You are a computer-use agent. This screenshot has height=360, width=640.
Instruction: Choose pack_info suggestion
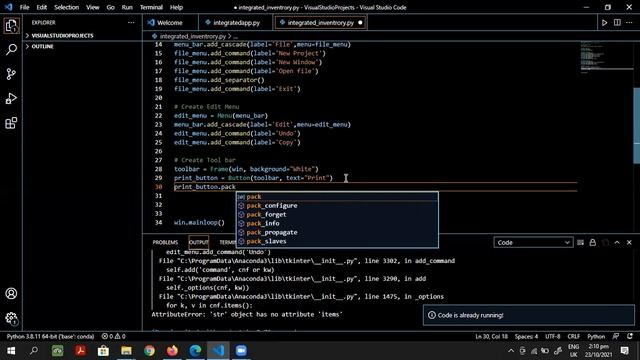(337, 224)
